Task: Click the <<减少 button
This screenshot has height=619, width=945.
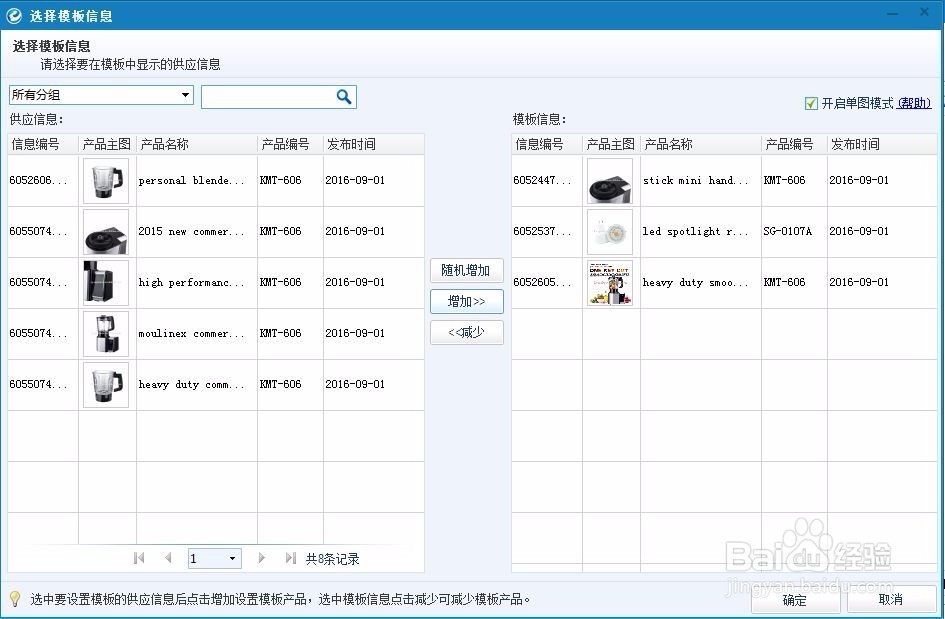Action: [466, 332]
